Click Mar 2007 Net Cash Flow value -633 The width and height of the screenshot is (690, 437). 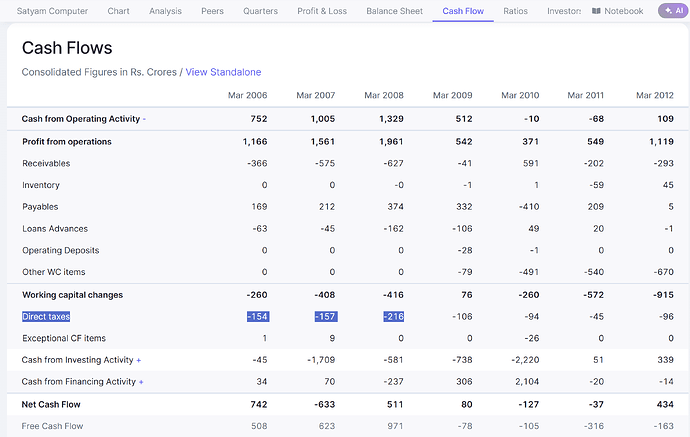[325, 404]
